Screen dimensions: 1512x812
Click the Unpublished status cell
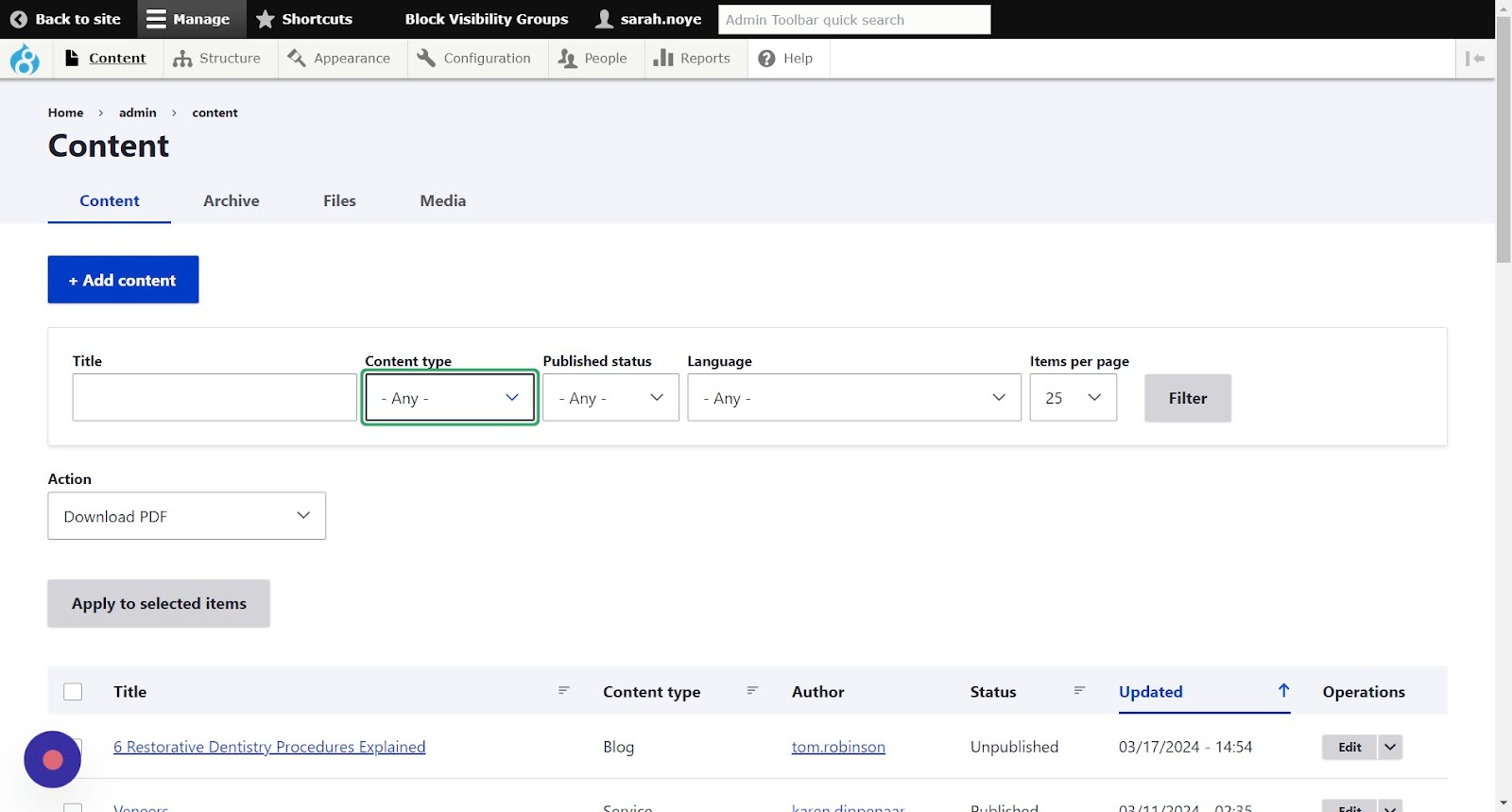pos(1014,747)
